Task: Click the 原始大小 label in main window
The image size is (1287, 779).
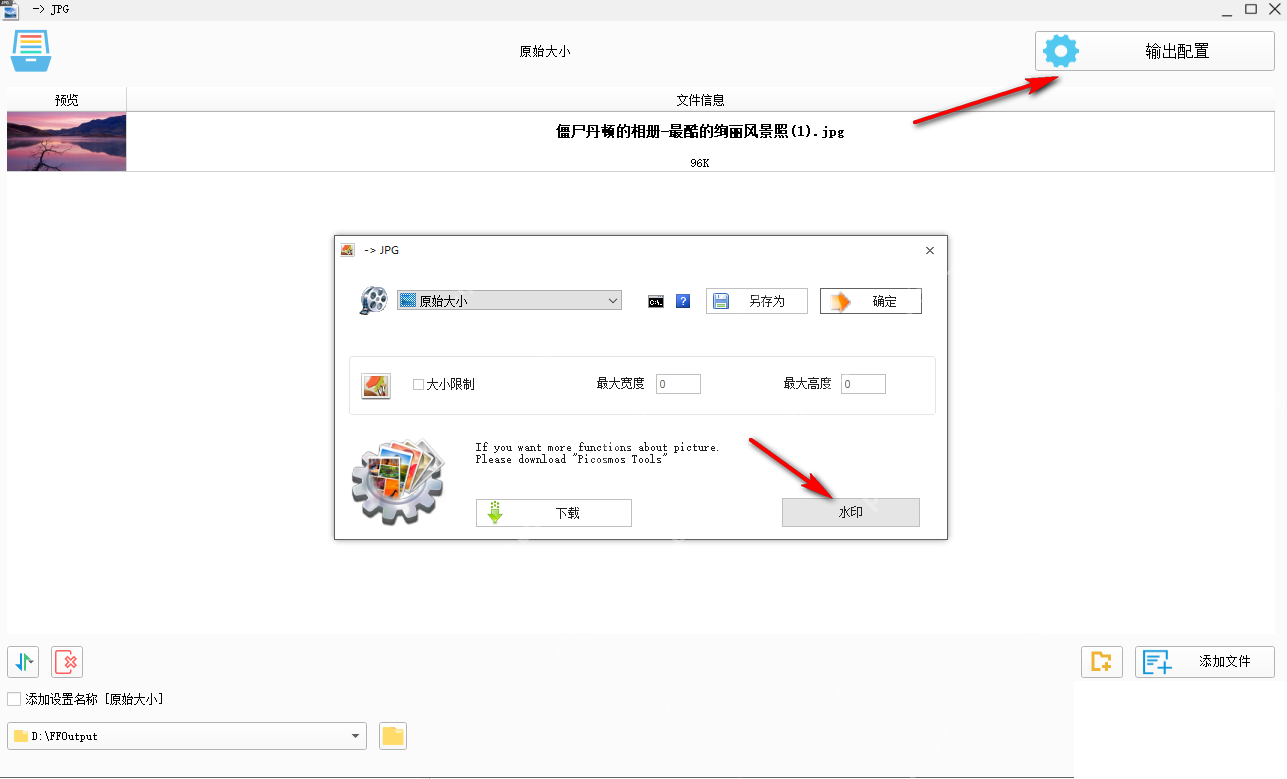Action: tap(545, 52)
